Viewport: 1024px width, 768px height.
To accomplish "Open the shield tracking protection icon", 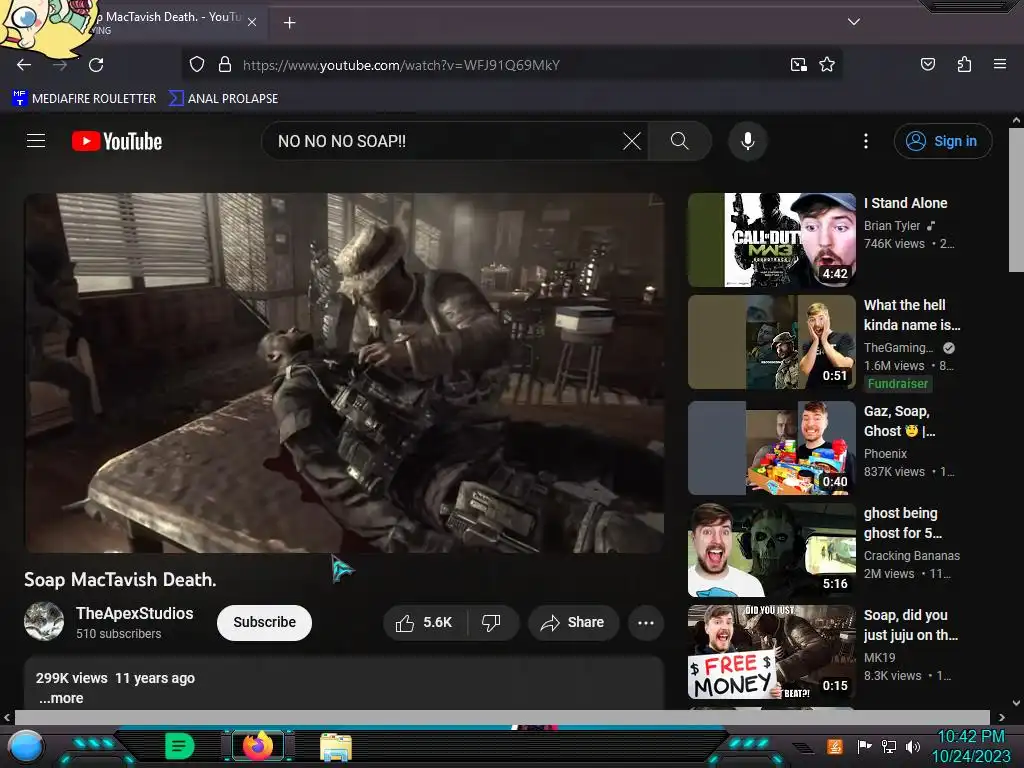I will click(197, 65).
